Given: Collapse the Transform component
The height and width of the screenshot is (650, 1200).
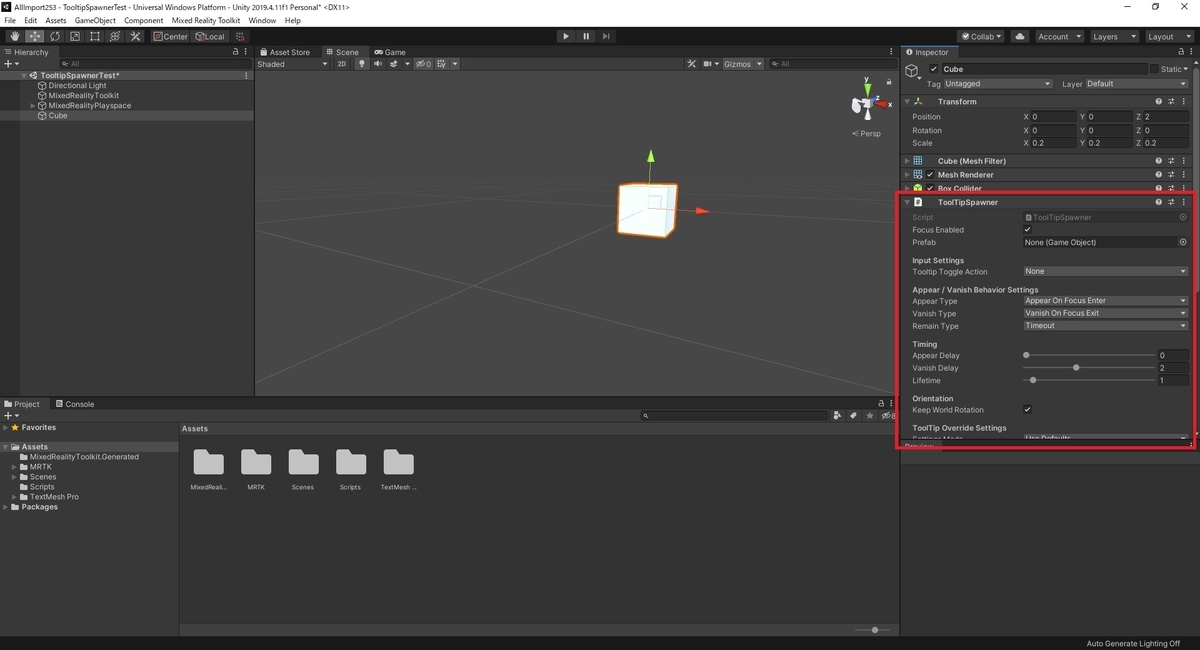Looking at the screenshot, I should pos(907,101).
